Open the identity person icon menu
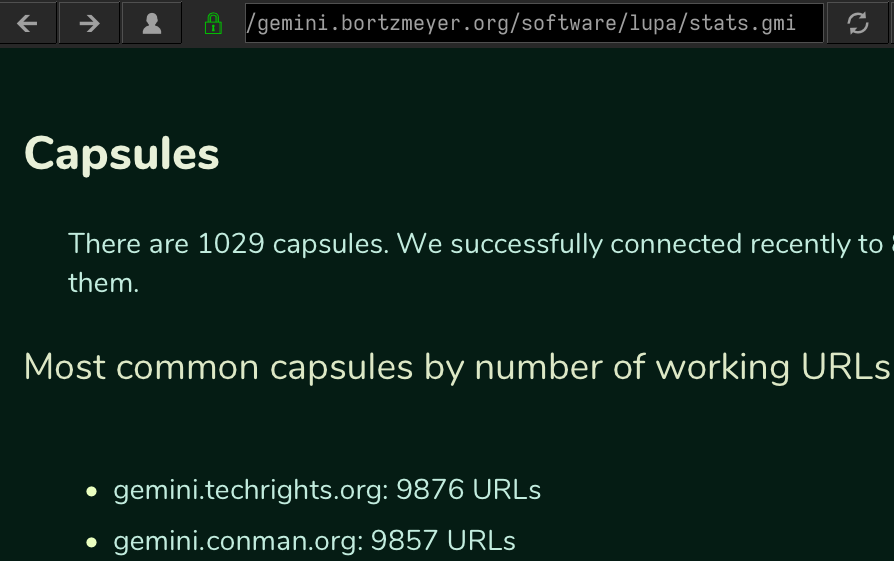This screenshot has width=894, height=561. click(152, 23)
